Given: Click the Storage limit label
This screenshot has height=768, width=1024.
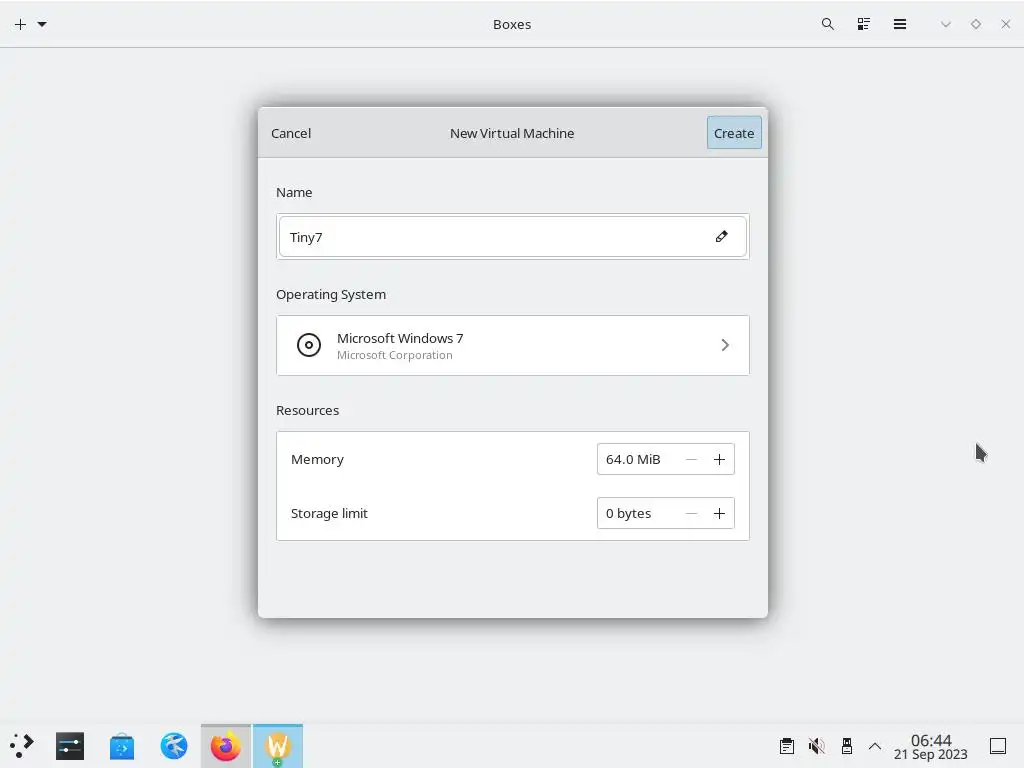Looking at the screenshot, I should click(329, 513).
